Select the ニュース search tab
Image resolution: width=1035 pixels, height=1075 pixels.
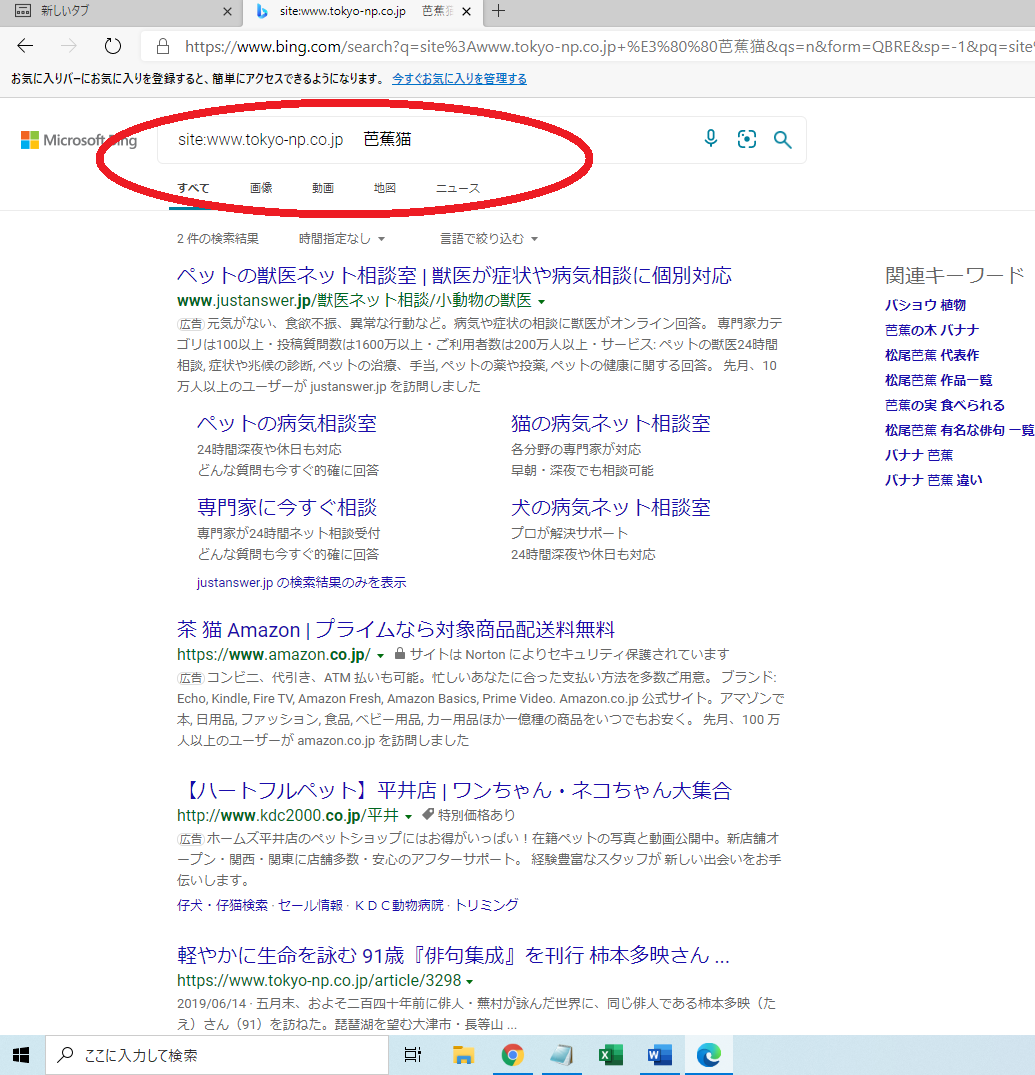[x=458, y=188]
